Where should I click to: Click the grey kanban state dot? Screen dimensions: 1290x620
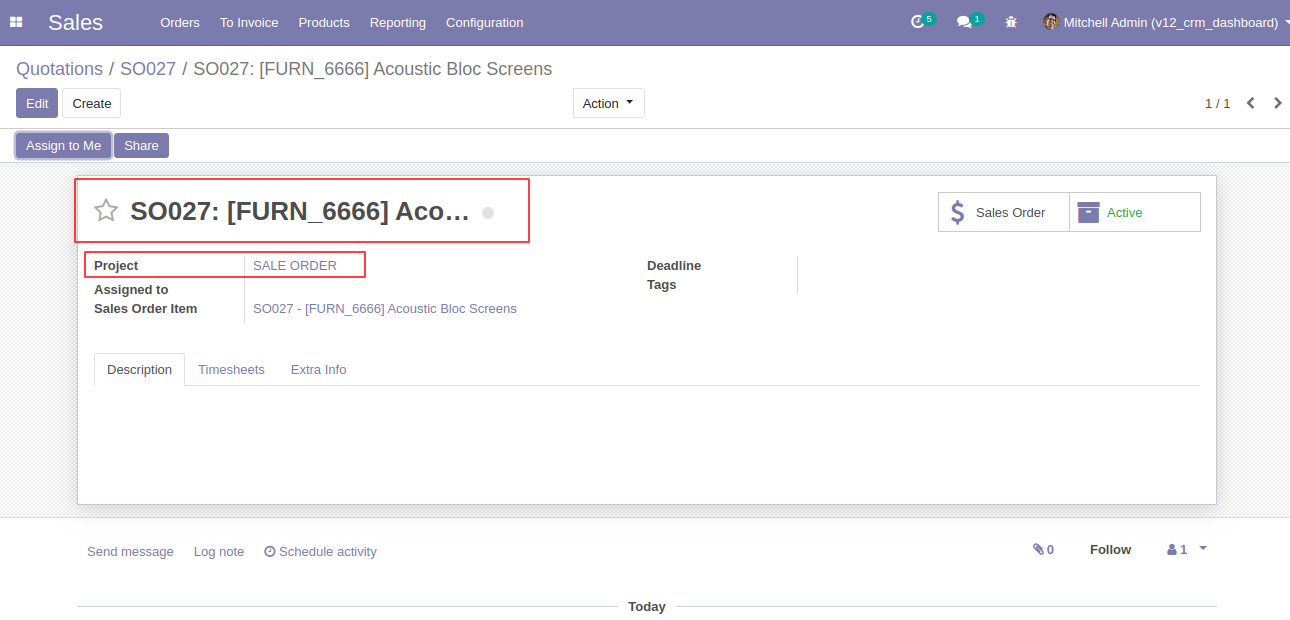tap(488, 212)
